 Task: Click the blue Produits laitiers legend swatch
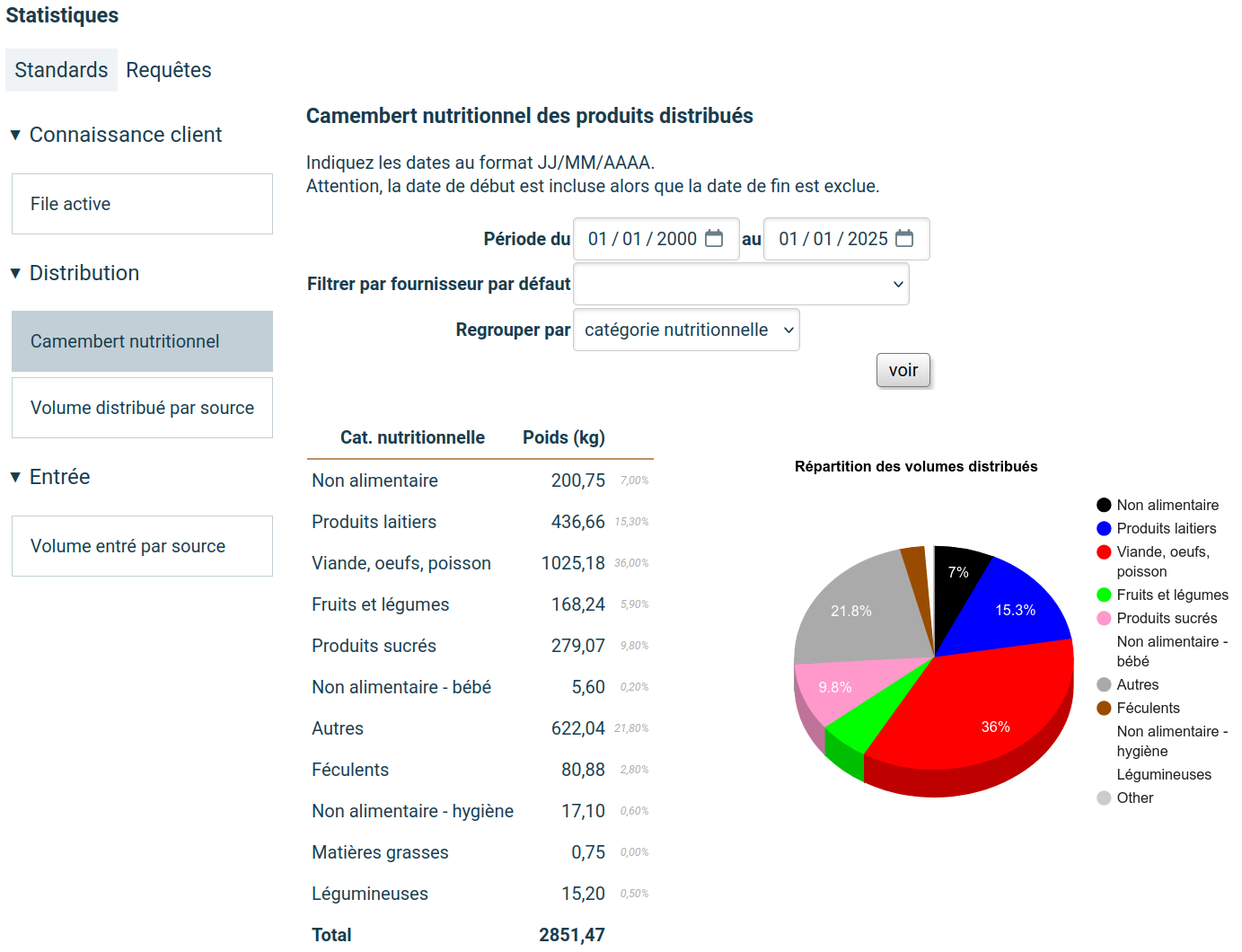click(1104, 528)
